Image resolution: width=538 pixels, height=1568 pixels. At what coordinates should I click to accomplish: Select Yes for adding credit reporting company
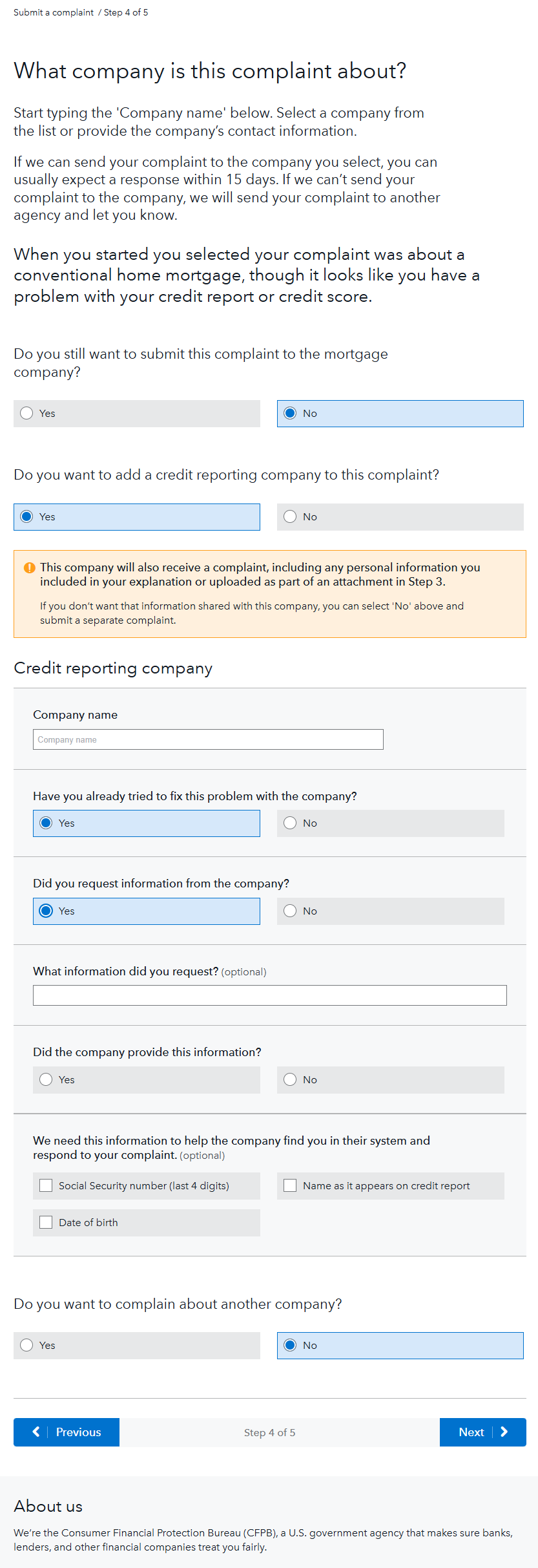[26, 516]
